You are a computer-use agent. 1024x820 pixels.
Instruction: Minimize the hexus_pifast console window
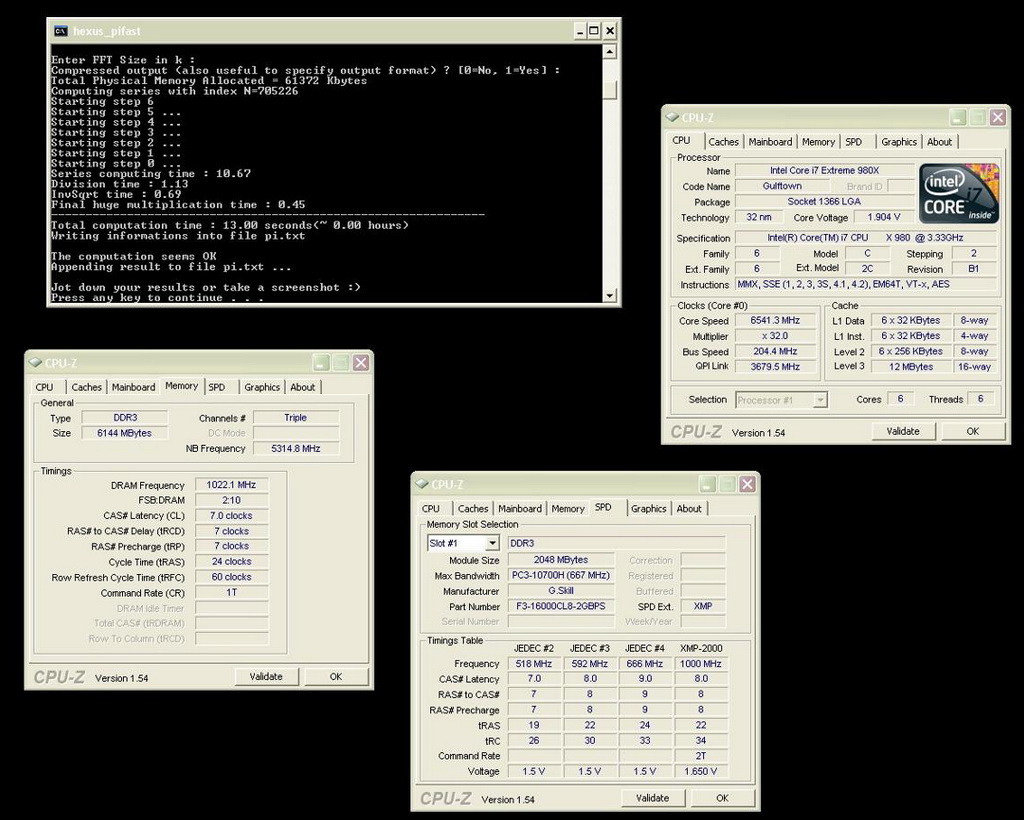tap(580, 31)
